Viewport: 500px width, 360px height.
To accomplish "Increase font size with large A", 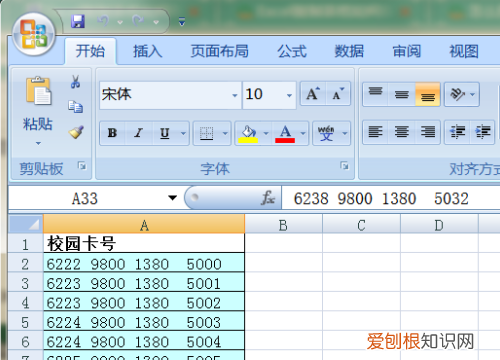I will pyautogui.click(x=313, y=94).
